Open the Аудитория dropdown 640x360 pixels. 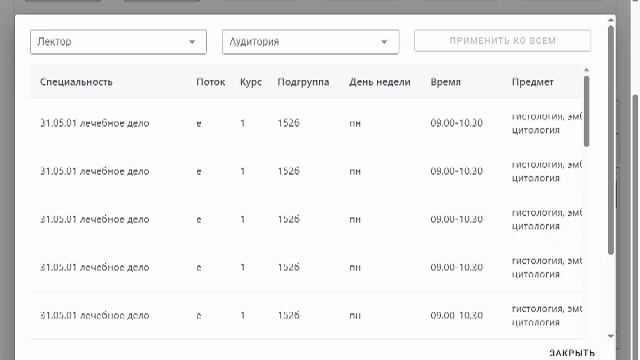(x=311, y=42)
